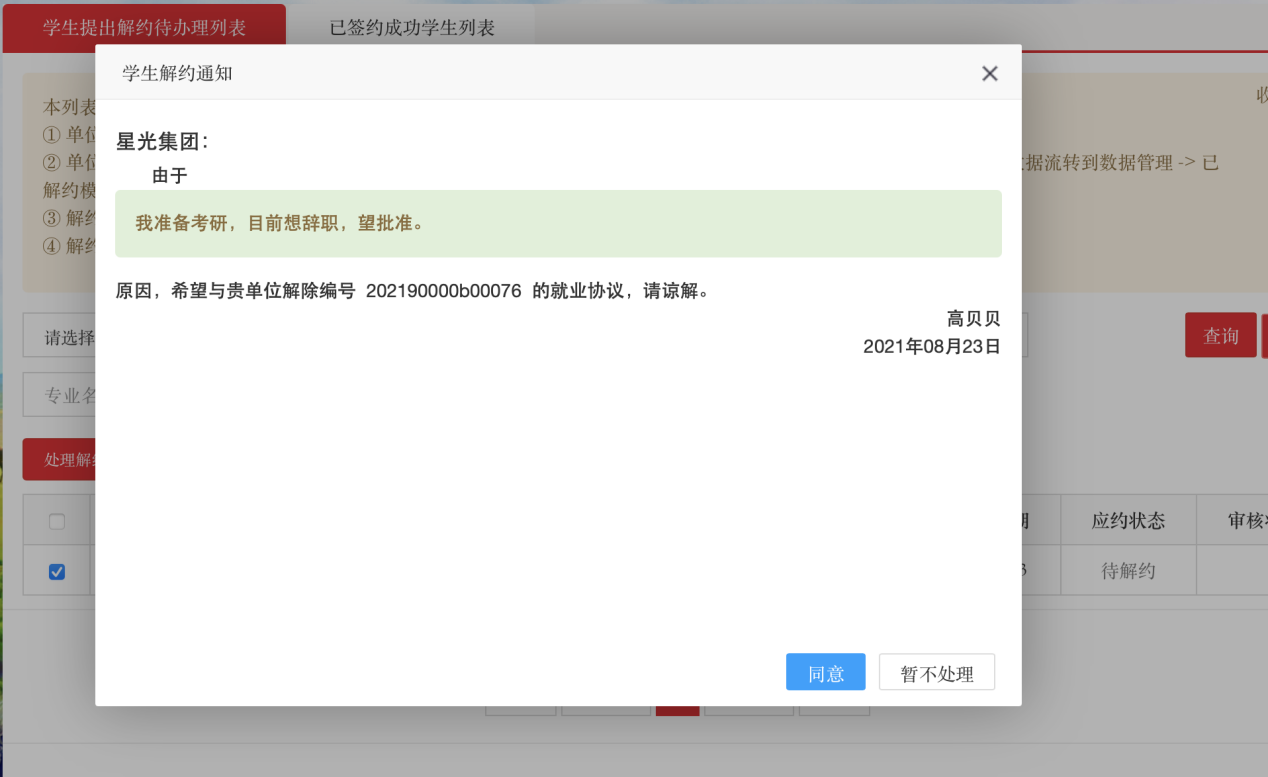Image resolution: width=1268 pixels, height=777 pixels.
Task: Click the blue 同意 button
Action: point(825,673)
